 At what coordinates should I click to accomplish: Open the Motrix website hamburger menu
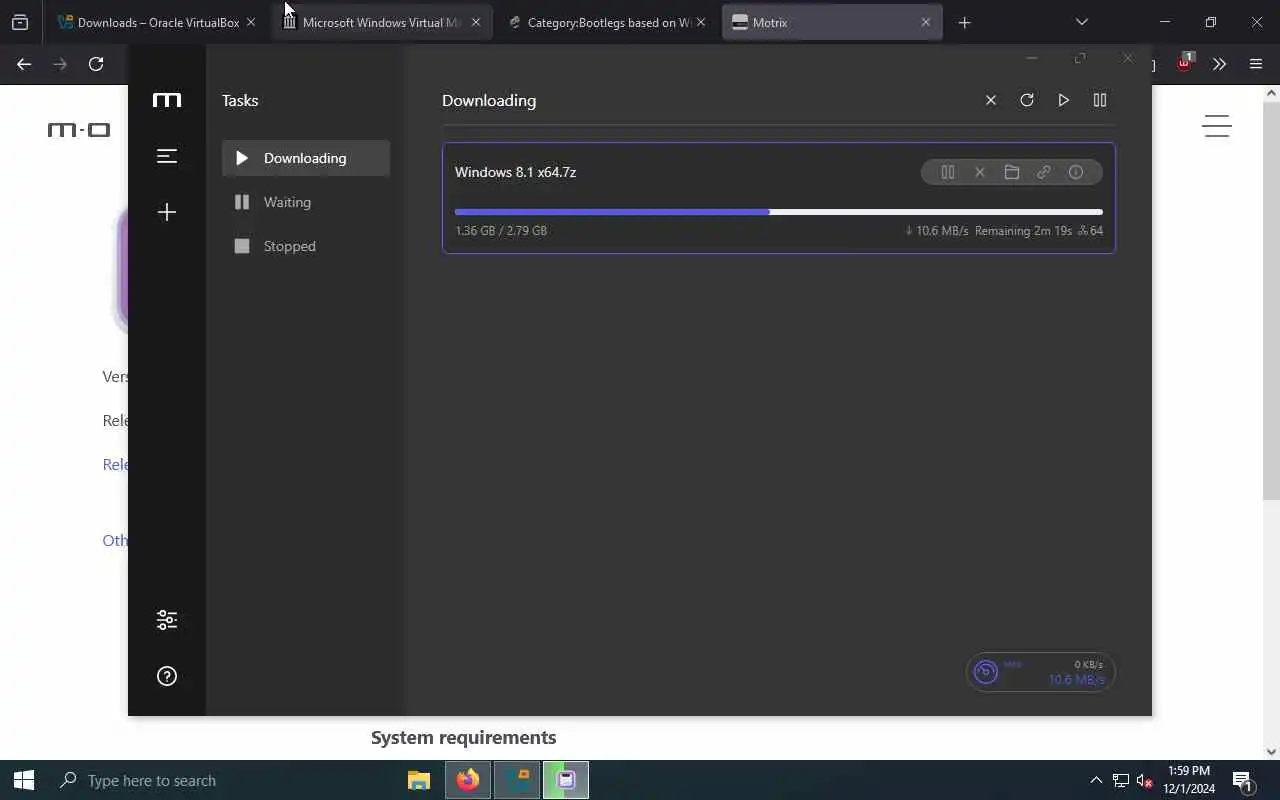(x=1217, y=126)
